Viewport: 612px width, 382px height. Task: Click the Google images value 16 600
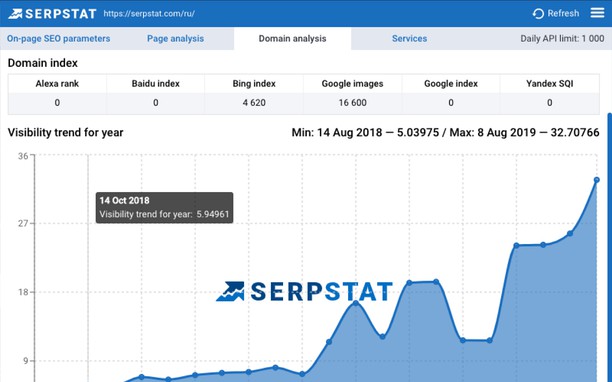coord(352,103)
